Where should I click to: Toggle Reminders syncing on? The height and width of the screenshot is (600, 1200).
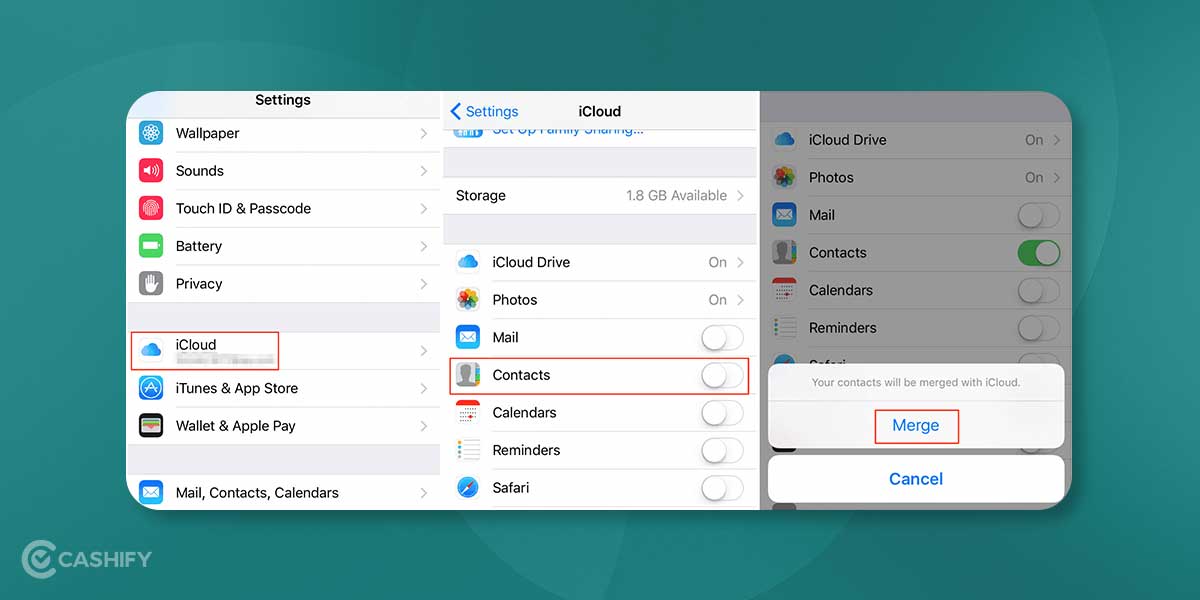tap(722, 450)
